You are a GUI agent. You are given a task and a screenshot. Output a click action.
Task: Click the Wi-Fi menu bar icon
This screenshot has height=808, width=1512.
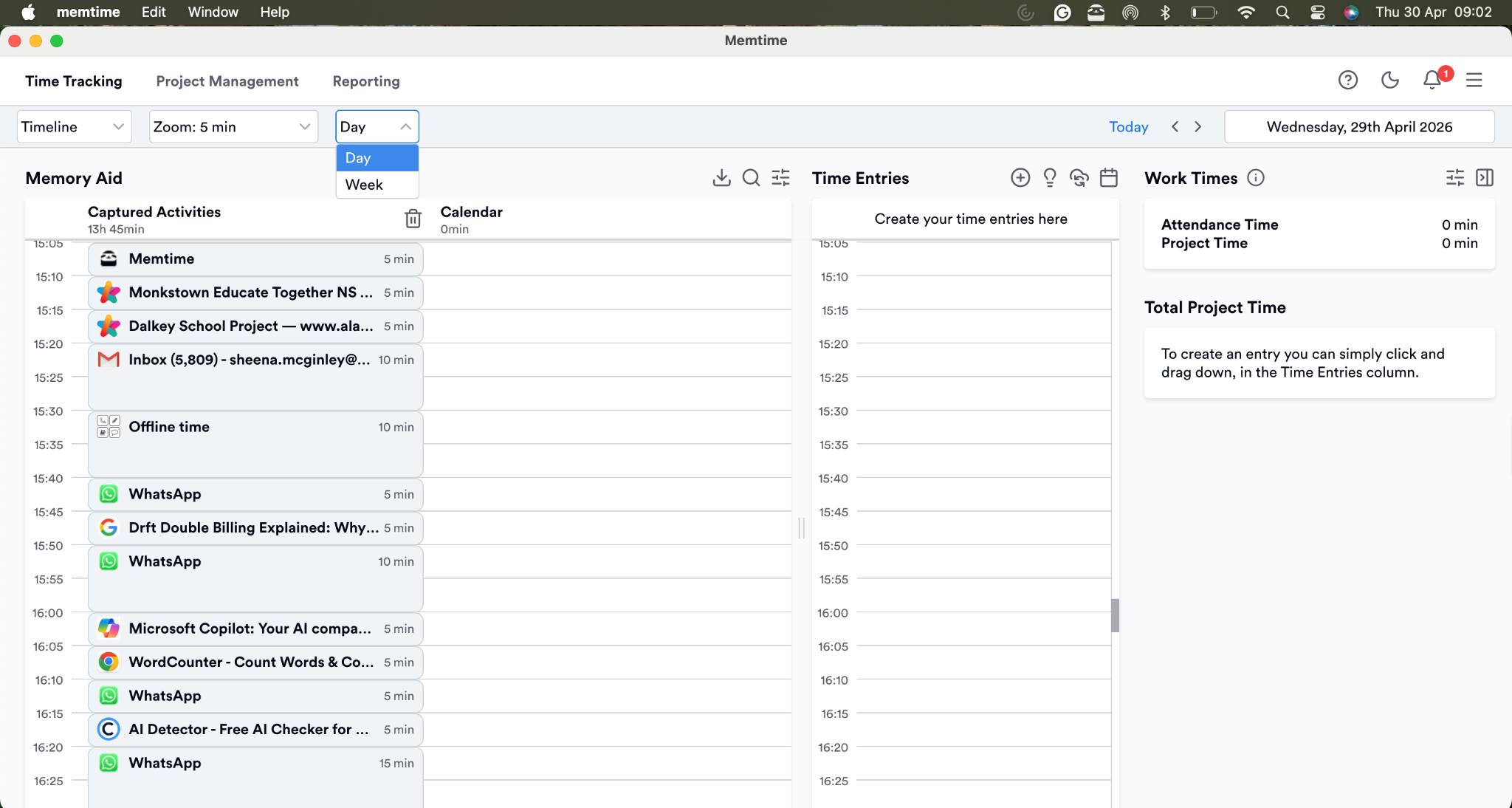click(1245, 13)
